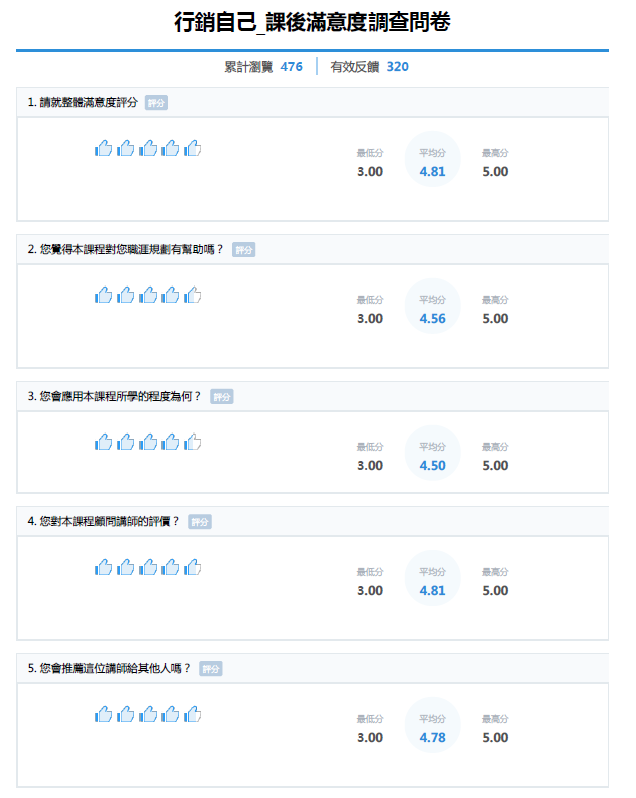Click fifth thumbs-up icon in question 2

point(193,295)
